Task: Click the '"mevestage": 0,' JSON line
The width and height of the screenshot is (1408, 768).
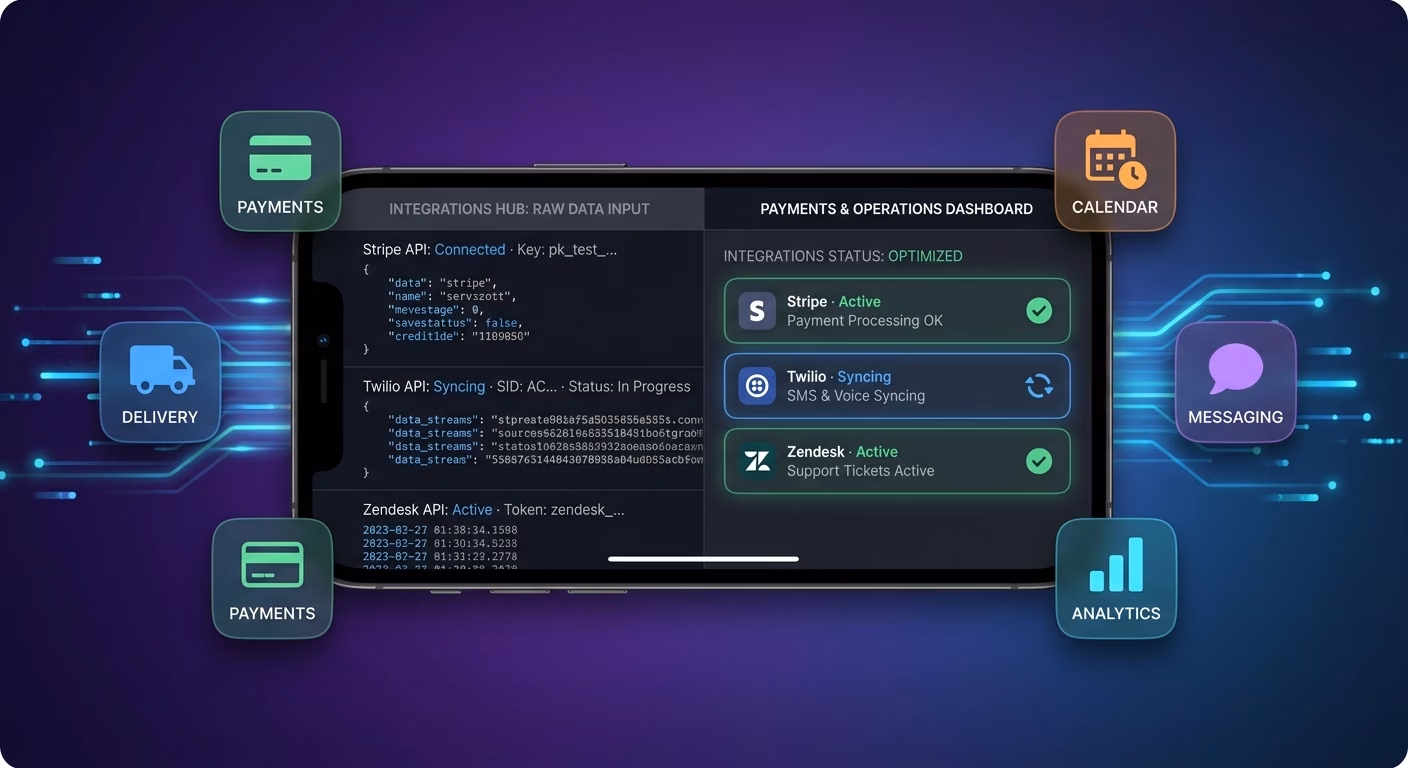Action: pyautogui.click(x=435, y=310)
